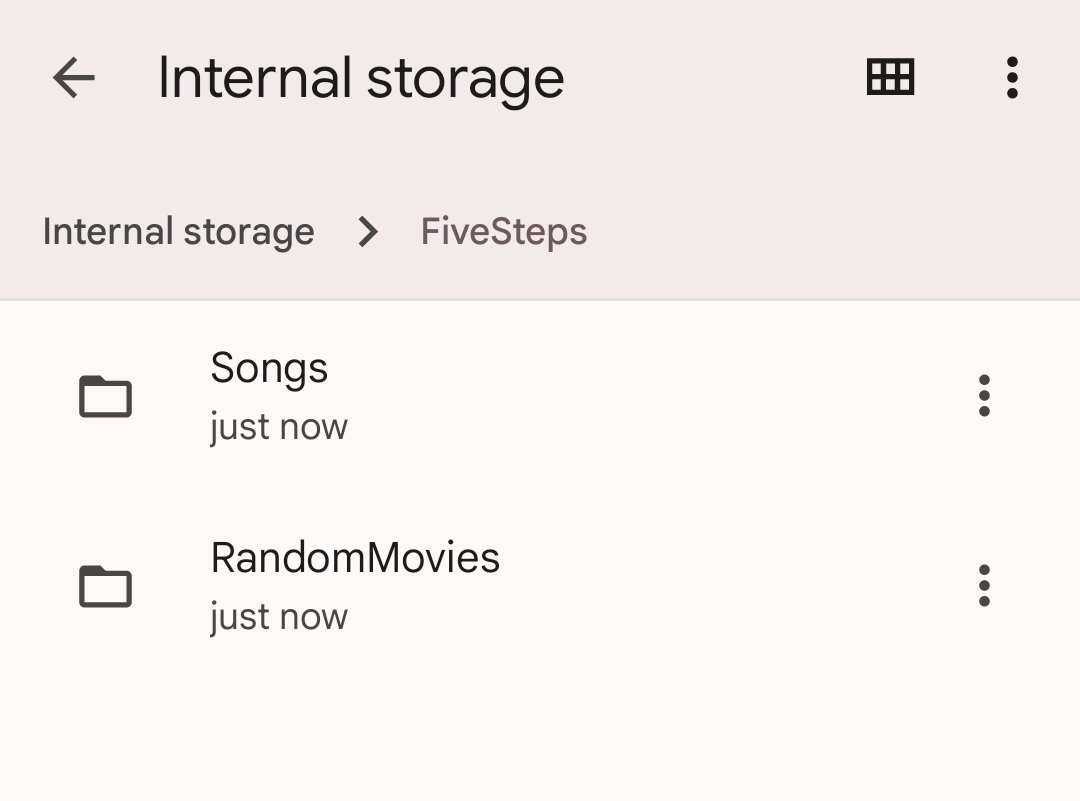Image resolution: width=1080 pixels, height=801 pixels.
Task: Open the RandomMovies folder by name
Action: (355, 558)
